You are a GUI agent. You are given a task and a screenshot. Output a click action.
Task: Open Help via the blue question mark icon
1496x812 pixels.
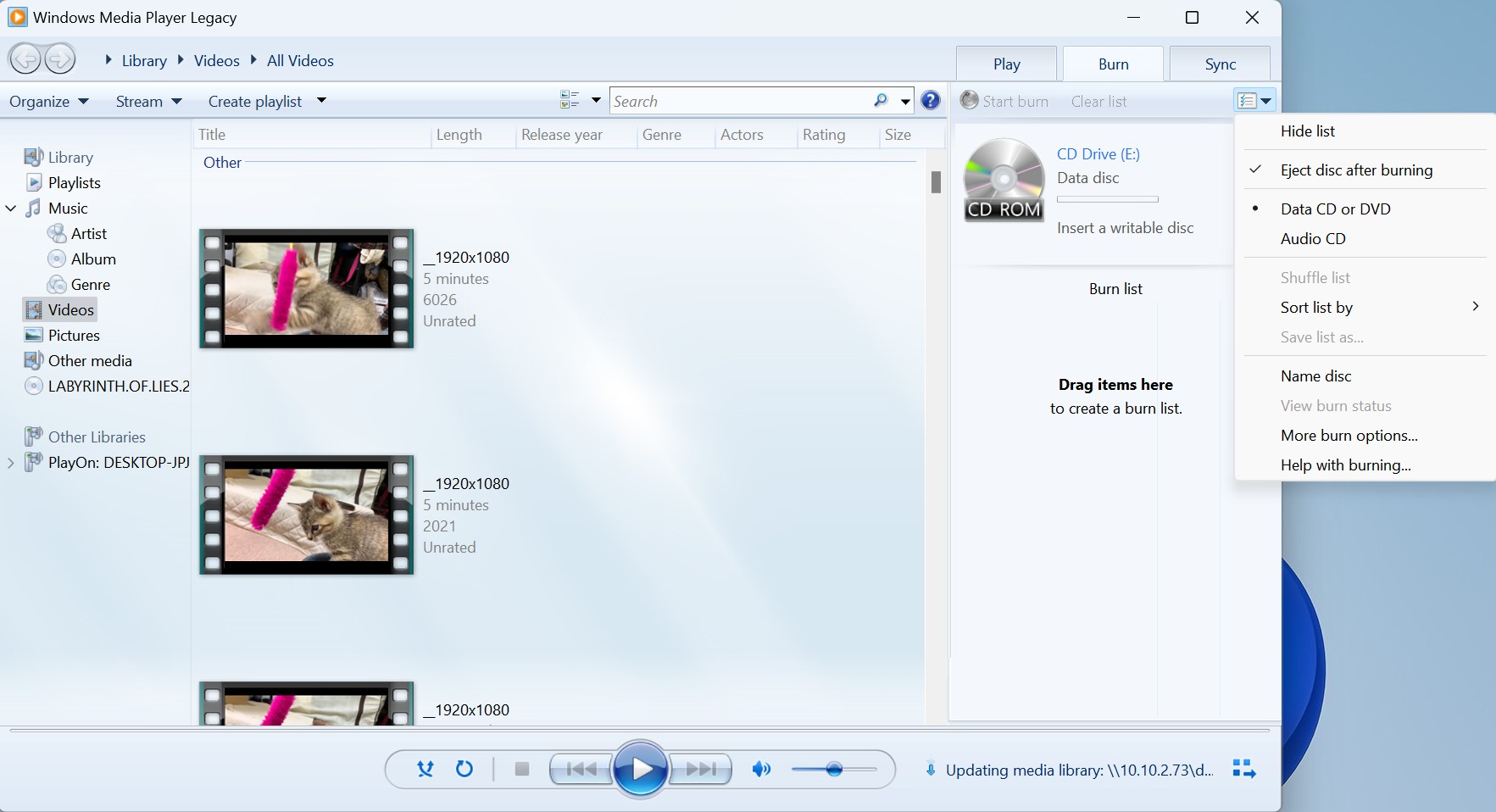coord(931,100)
